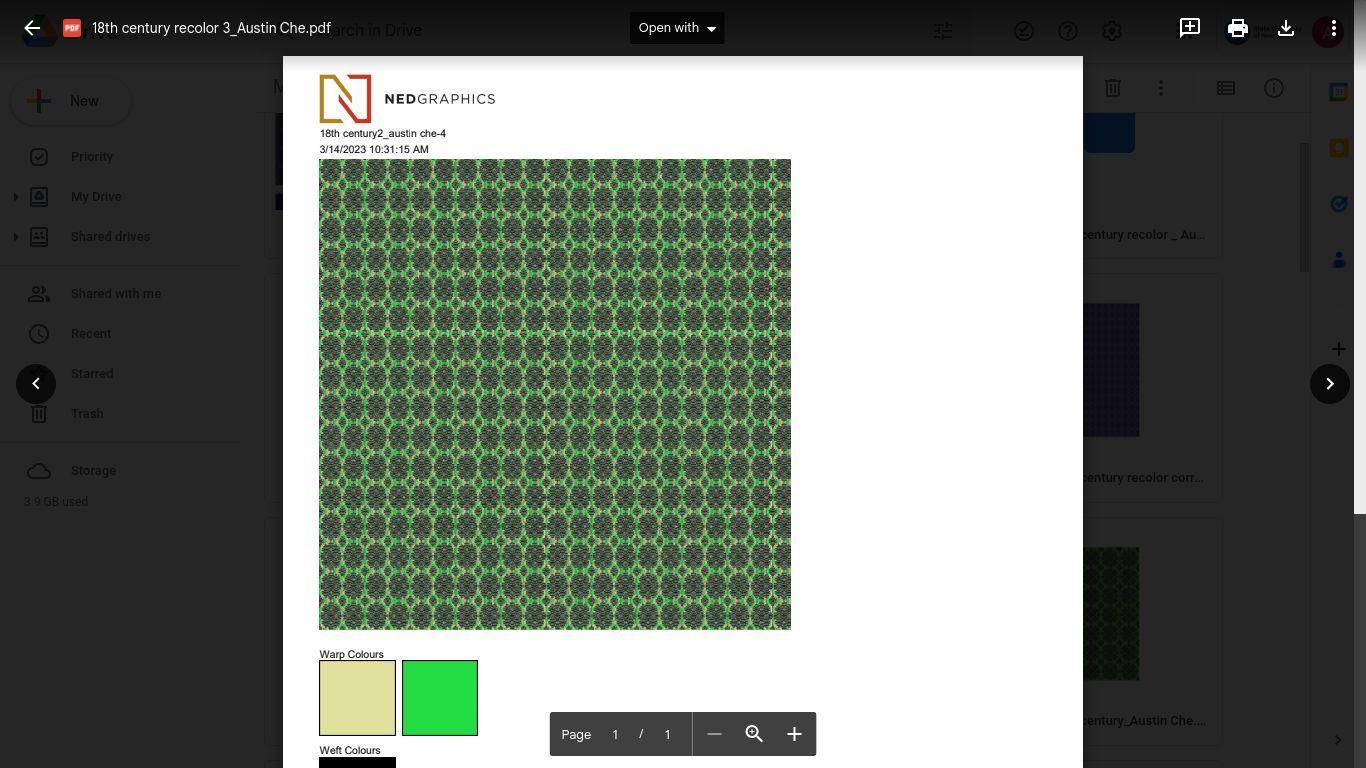Go to previous file with left arrow

point(36,384)
